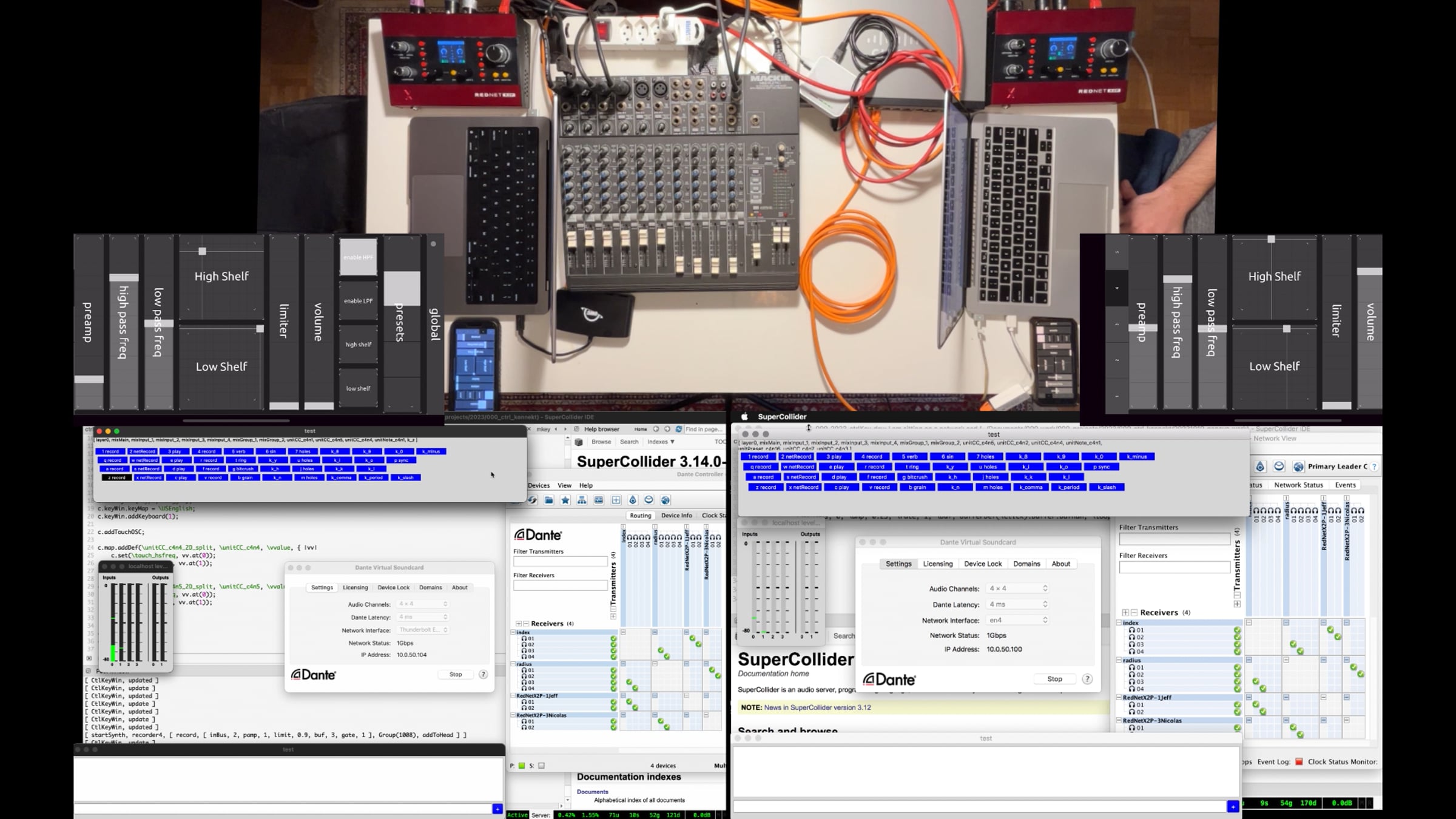Toggle the enable LPF button
This screenshot has height=819, width=1456.
click(x=358, y=301)
